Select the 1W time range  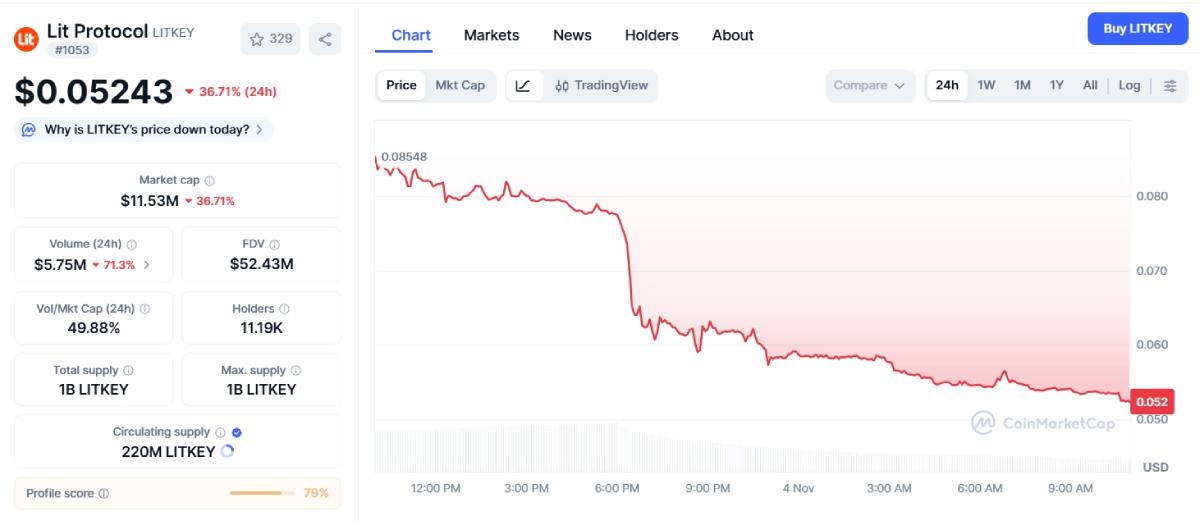986,85
